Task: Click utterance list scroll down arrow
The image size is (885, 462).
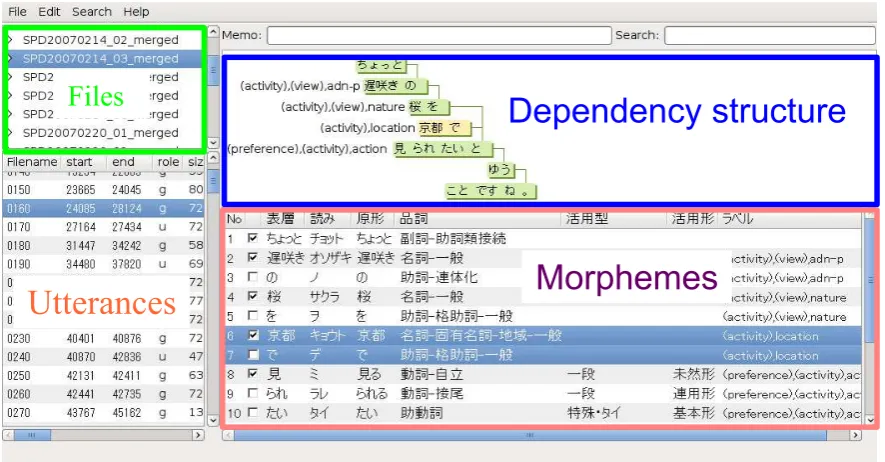Action: point(213,420)
